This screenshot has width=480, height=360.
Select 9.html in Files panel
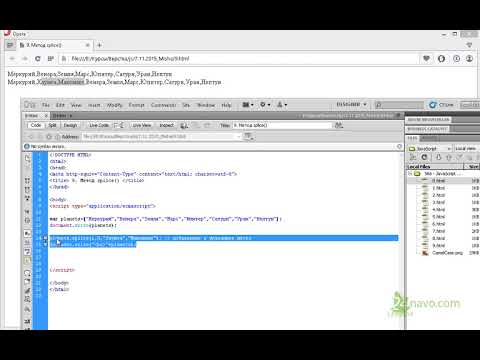point(438,246)
